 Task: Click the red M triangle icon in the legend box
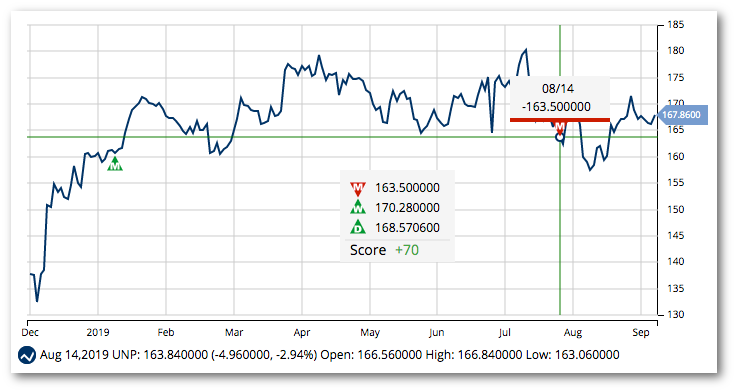click(x=358, y=188)
